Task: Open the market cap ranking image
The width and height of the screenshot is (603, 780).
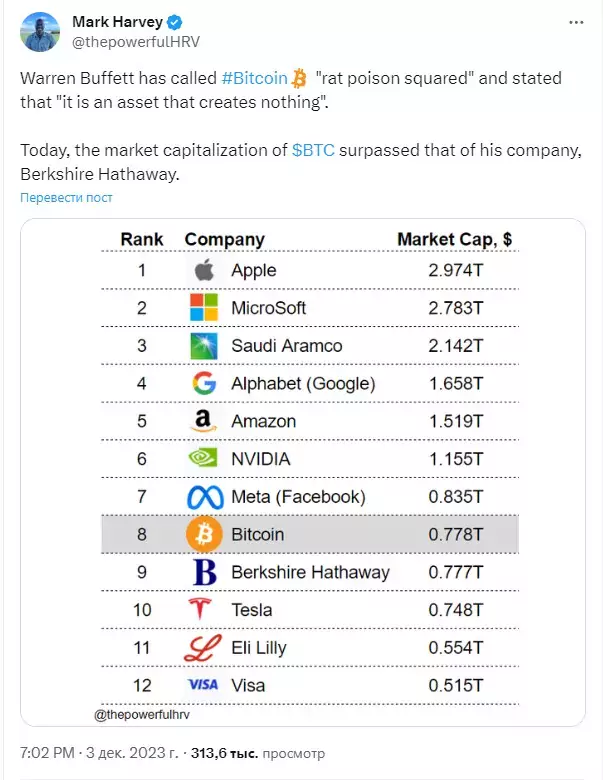Action: pyautogui.click(x=302, y=472)
